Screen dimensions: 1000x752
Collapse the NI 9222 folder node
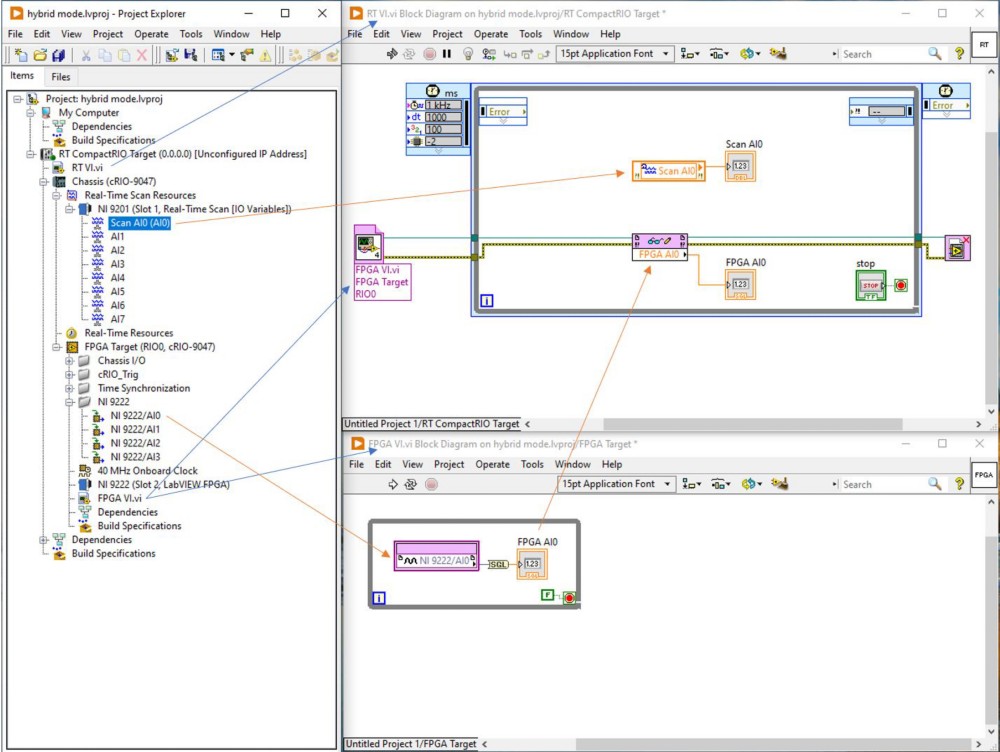click(70, 402)
